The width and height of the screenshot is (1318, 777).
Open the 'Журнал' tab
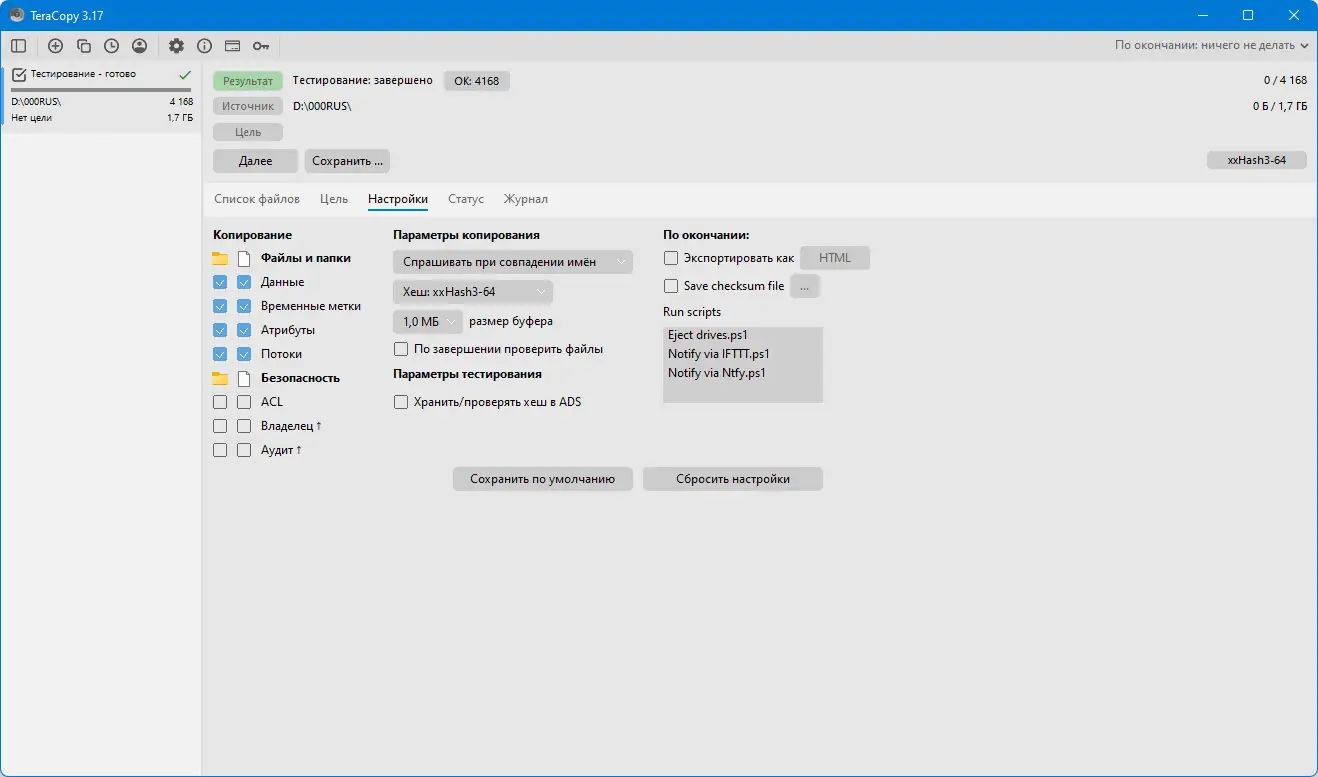[x=526, y=199]
